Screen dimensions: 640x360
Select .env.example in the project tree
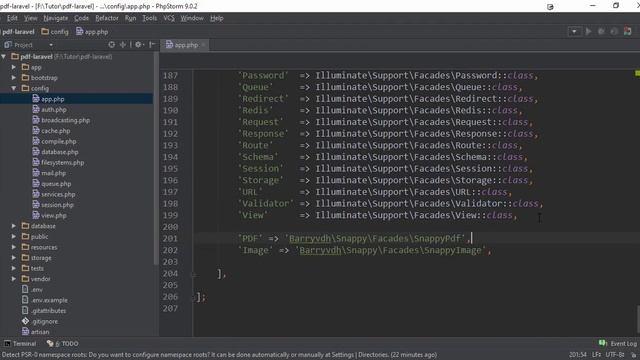tap(49, 300)
